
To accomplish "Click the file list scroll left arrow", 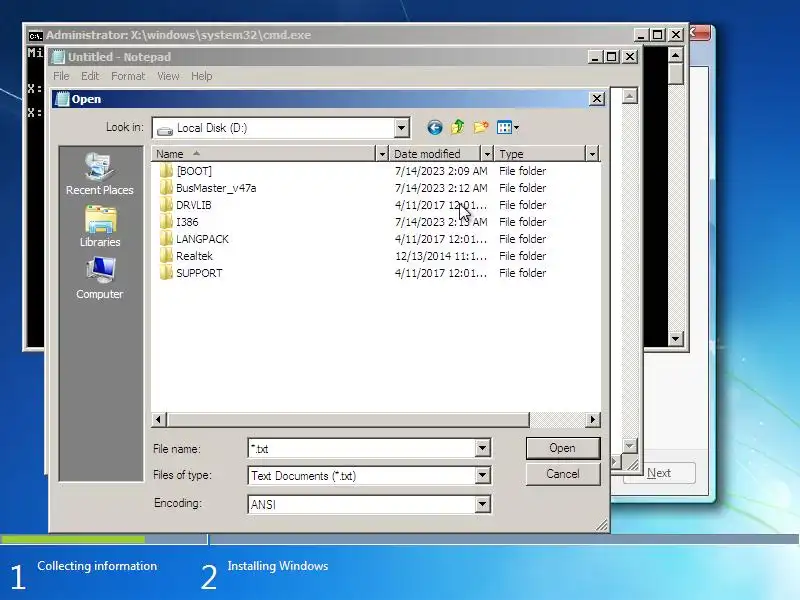I will pyautogui.click(x=158, y=419).
